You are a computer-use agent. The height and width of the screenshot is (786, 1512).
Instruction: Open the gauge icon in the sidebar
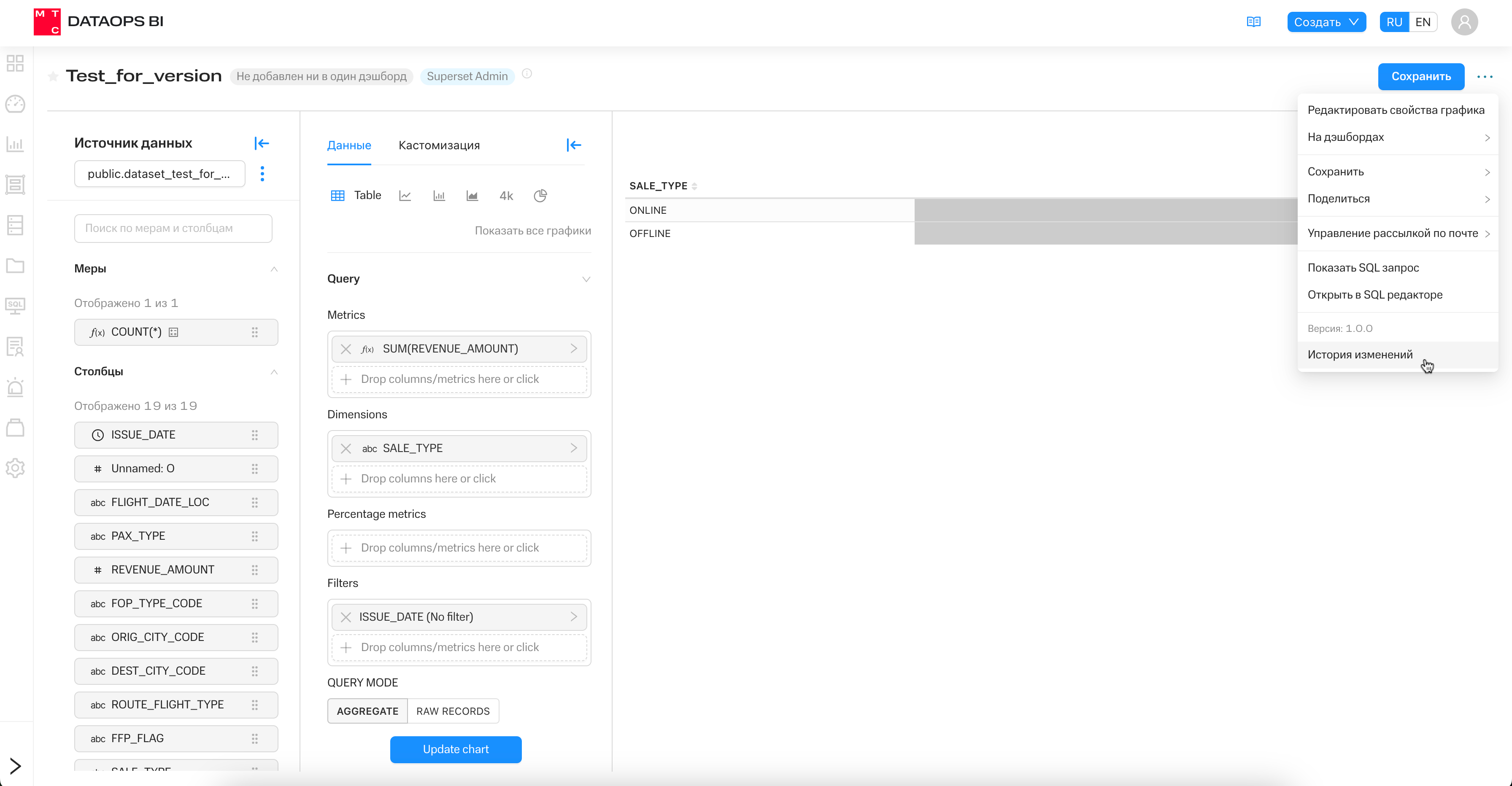click(15, 104)
